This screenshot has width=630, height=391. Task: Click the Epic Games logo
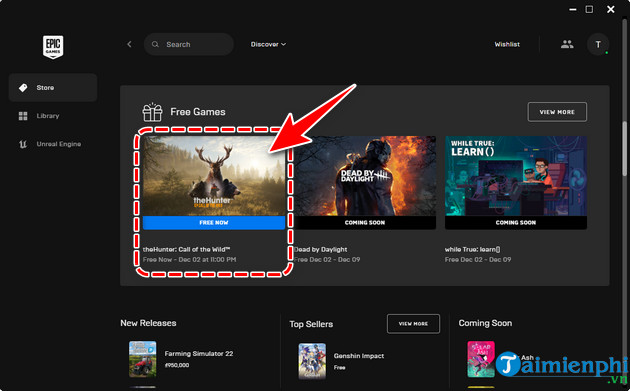[x=53, y=47]
